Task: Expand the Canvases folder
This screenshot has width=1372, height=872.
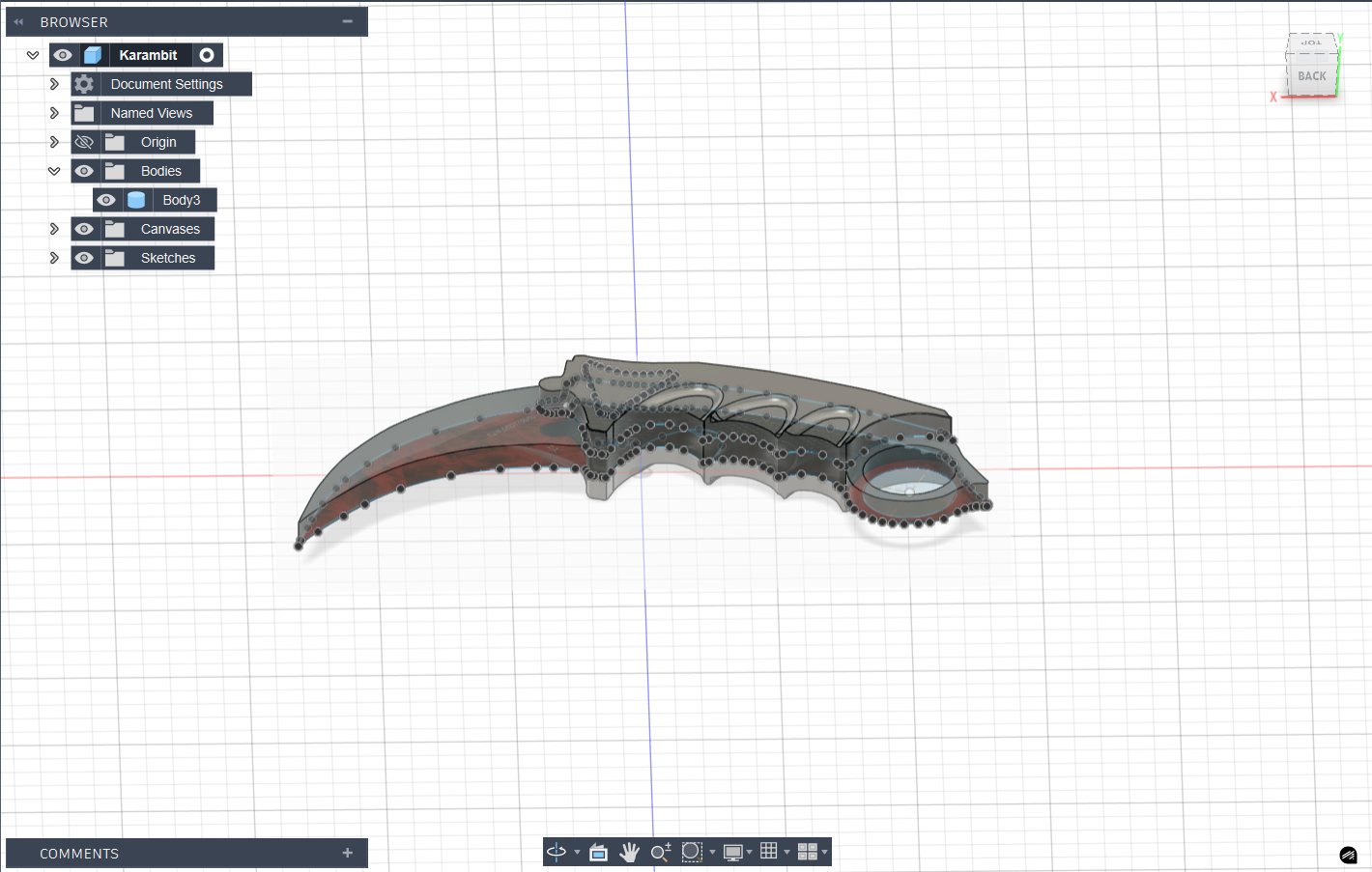Action: [x=54, y=229]
